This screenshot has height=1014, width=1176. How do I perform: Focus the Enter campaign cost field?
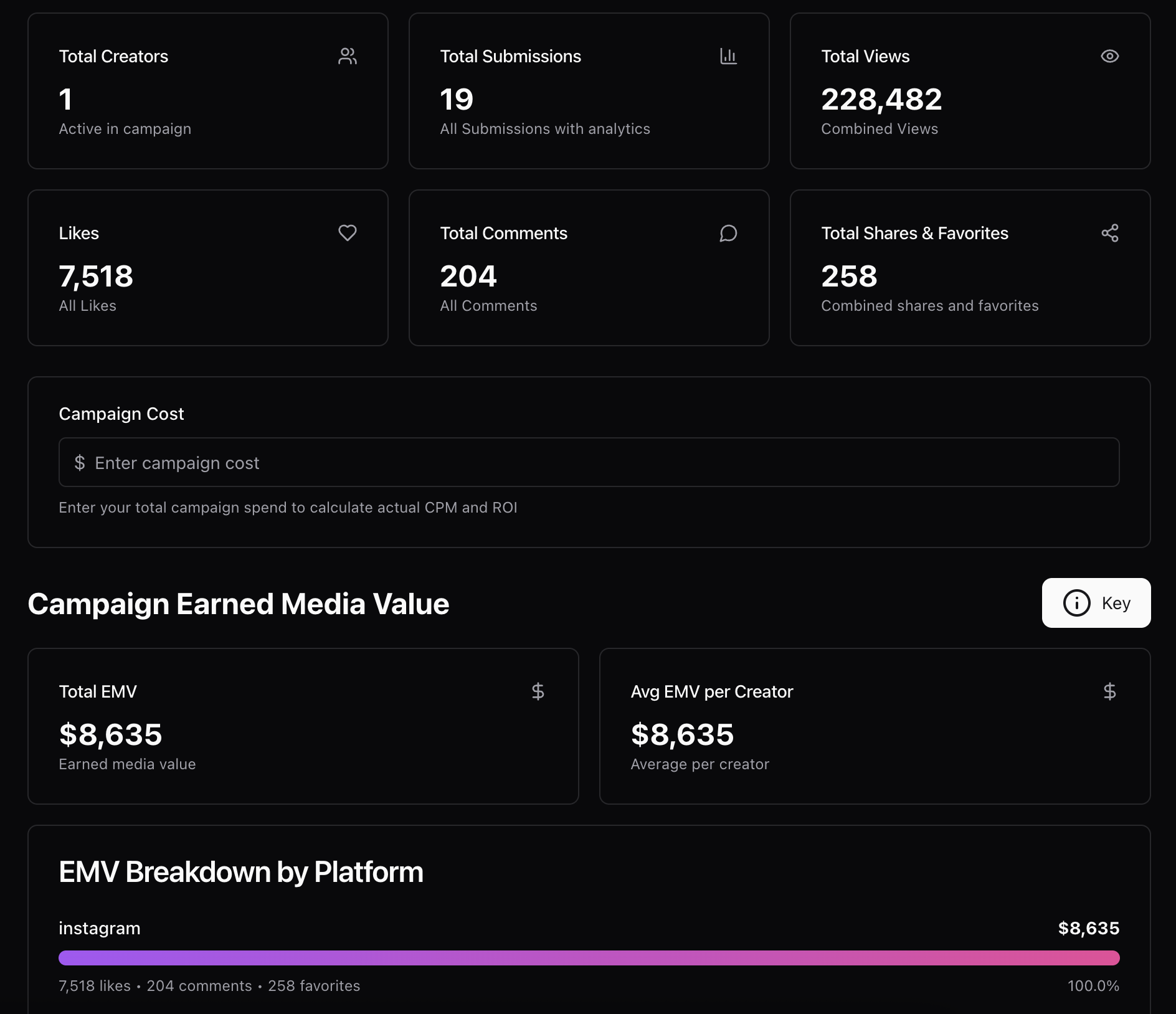[589, 463]
